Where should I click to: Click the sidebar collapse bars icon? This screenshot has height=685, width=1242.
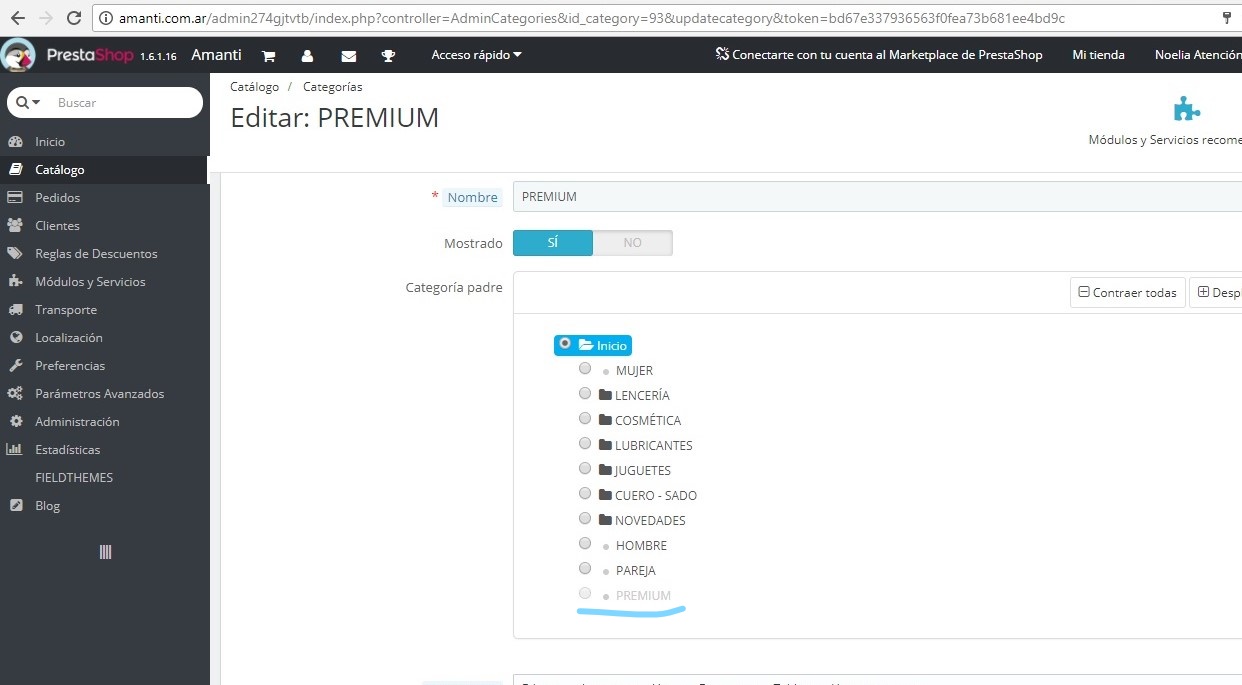[105, 551]
